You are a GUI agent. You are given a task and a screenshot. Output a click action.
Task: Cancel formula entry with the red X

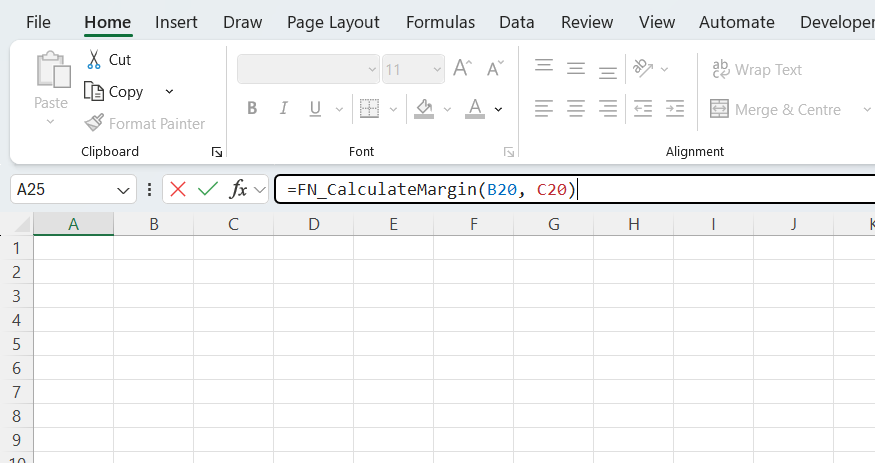pos(178,189)
